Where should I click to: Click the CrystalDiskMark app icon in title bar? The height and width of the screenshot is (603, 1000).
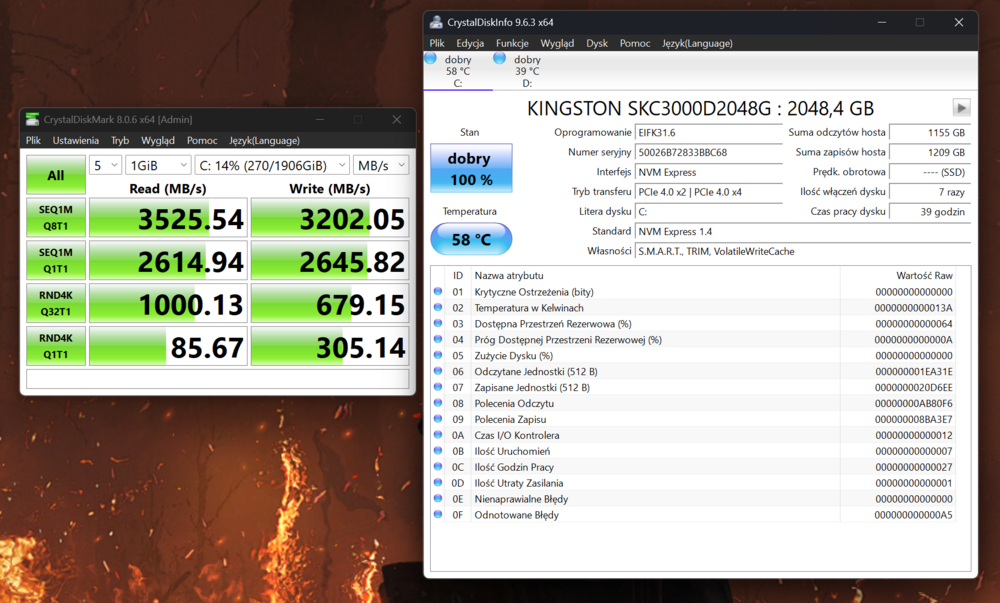coord(33,120)
